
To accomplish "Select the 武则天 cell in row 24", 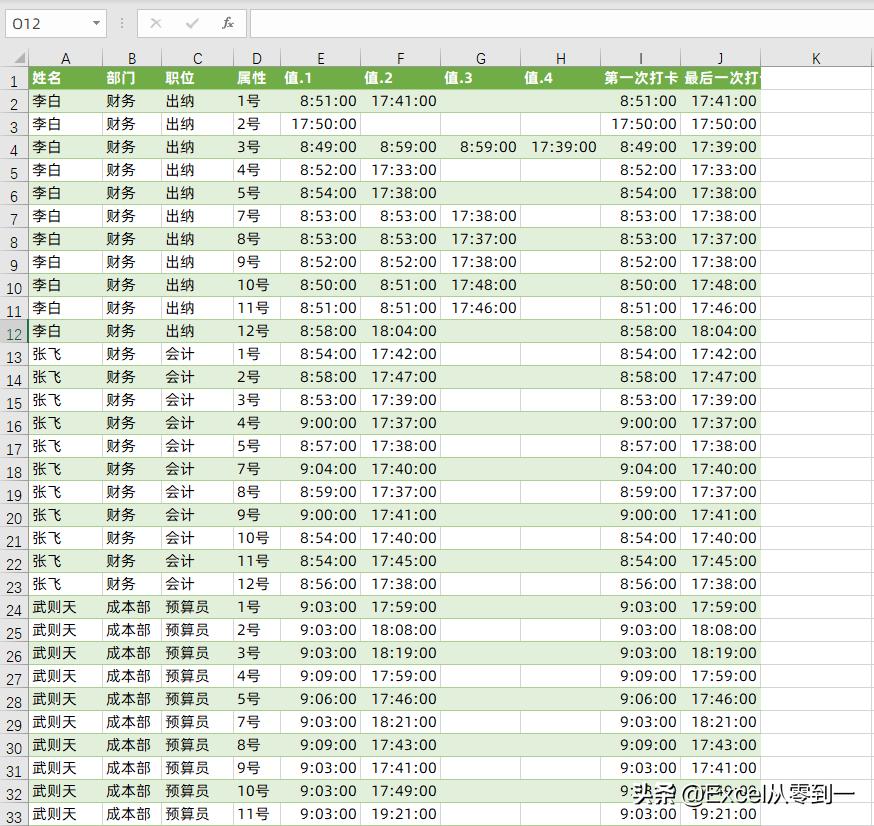I will pyautogui.click(x=66, y=607).
